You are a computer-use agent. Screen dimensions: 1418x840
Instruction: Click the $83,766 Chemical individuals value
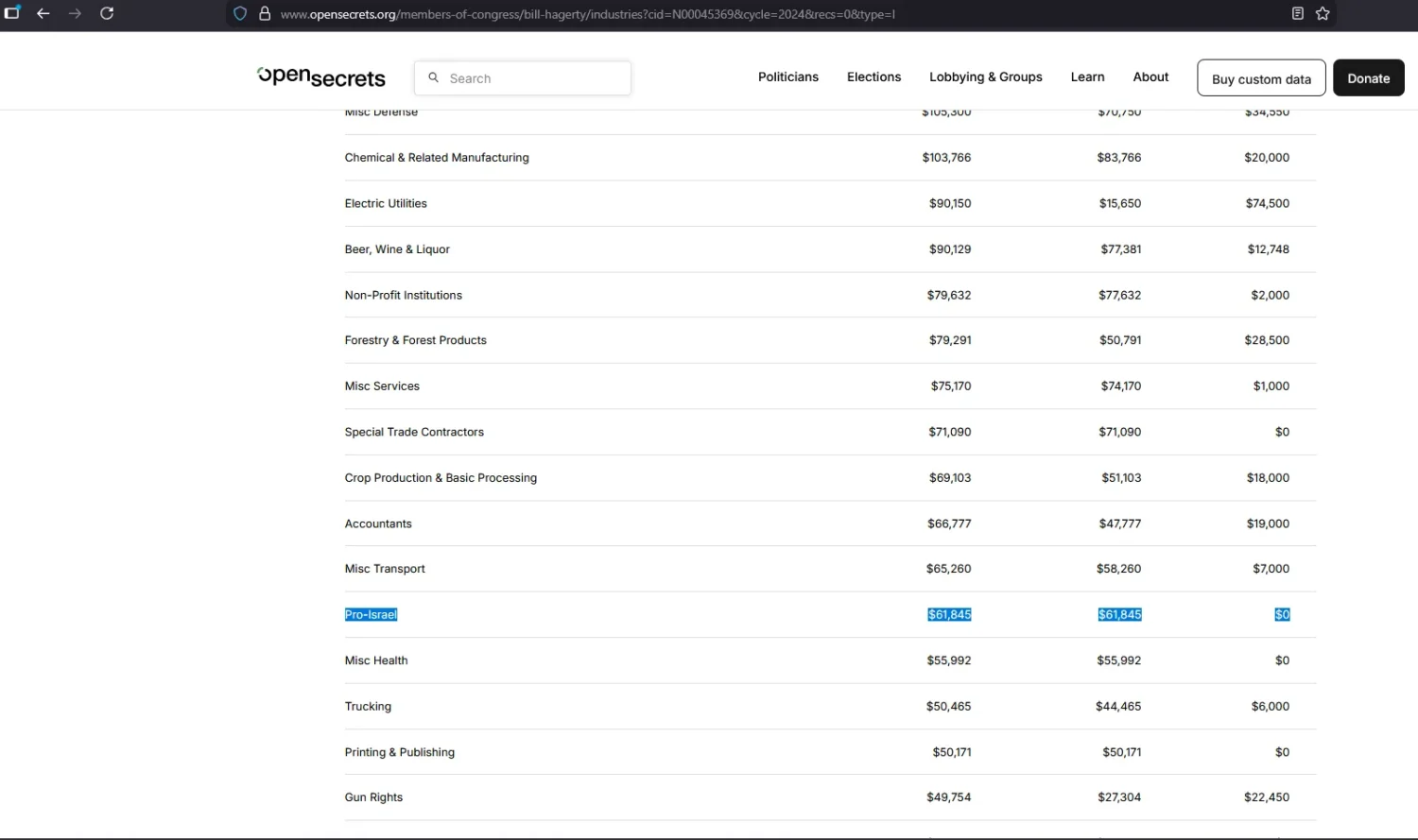coord(1119,158)
